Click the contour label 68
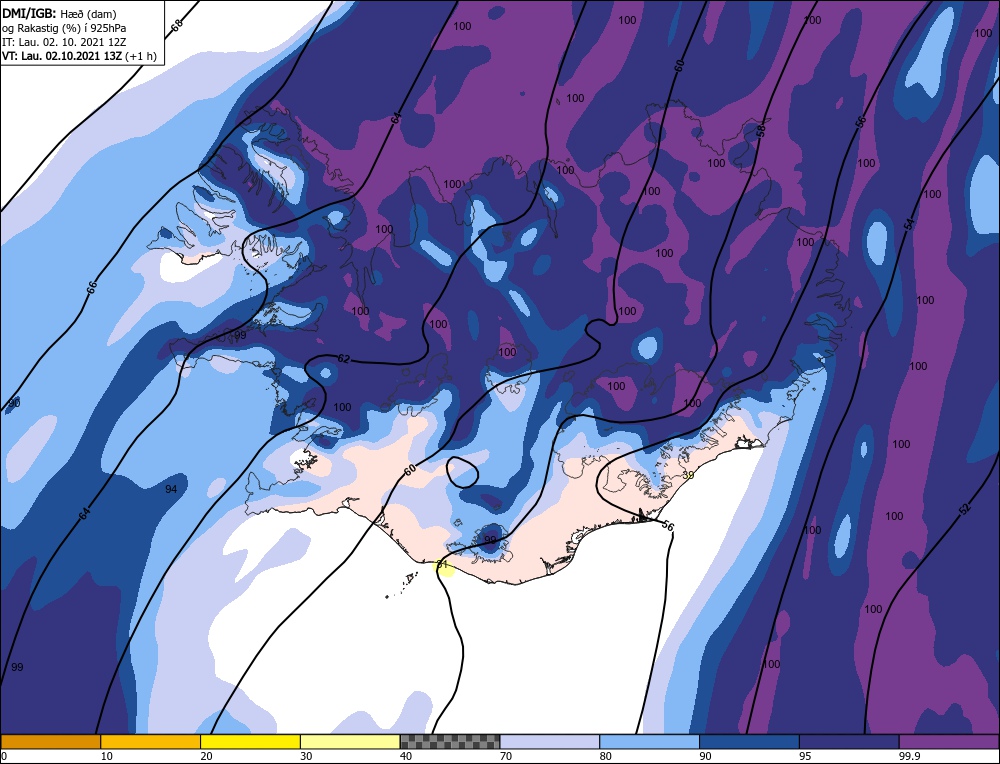Screen dimensions: 1000x764 point(177,24)
